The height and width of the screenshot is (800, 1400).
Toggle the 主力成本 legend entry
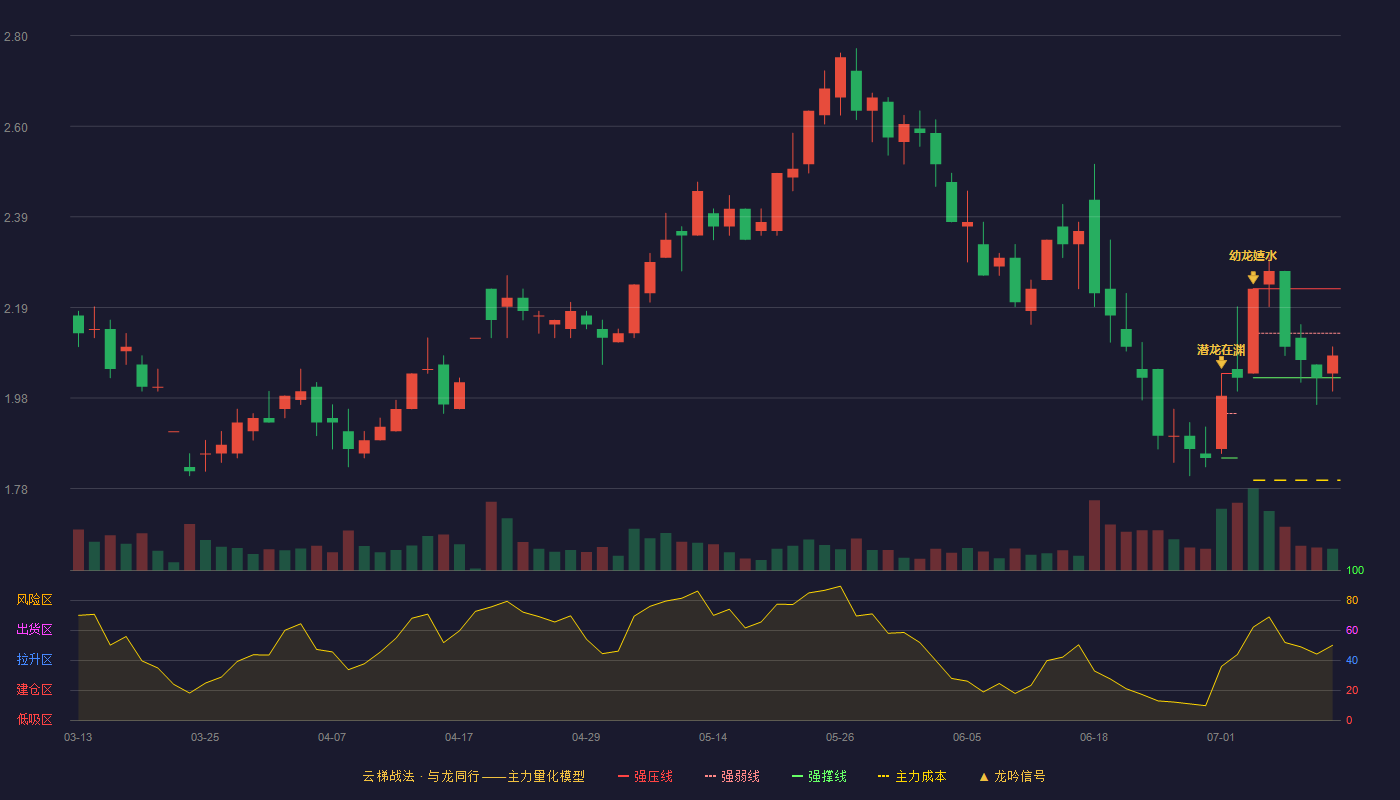(912, 776)
